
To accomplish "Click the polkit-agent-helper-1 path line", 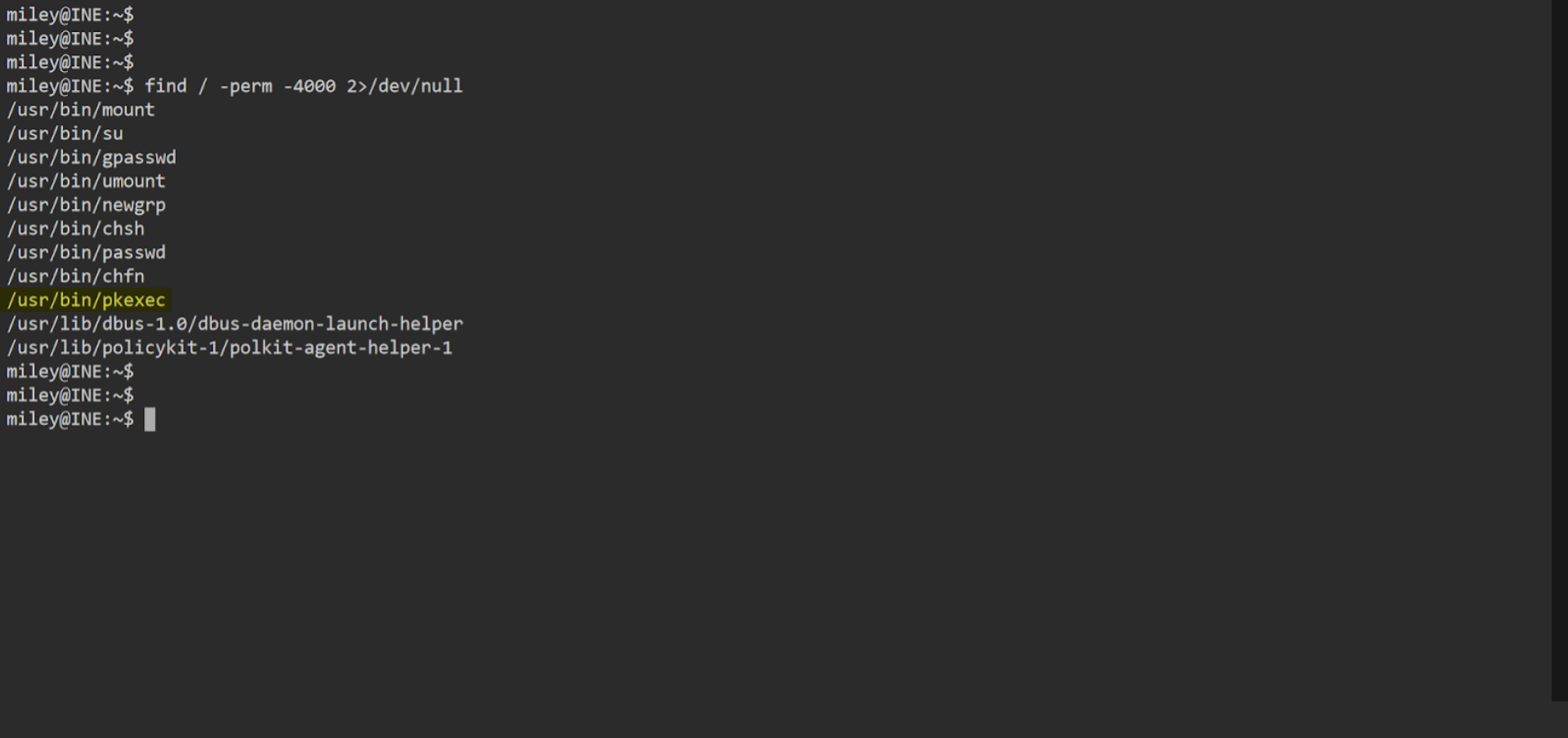I will (x=230, y=347).
